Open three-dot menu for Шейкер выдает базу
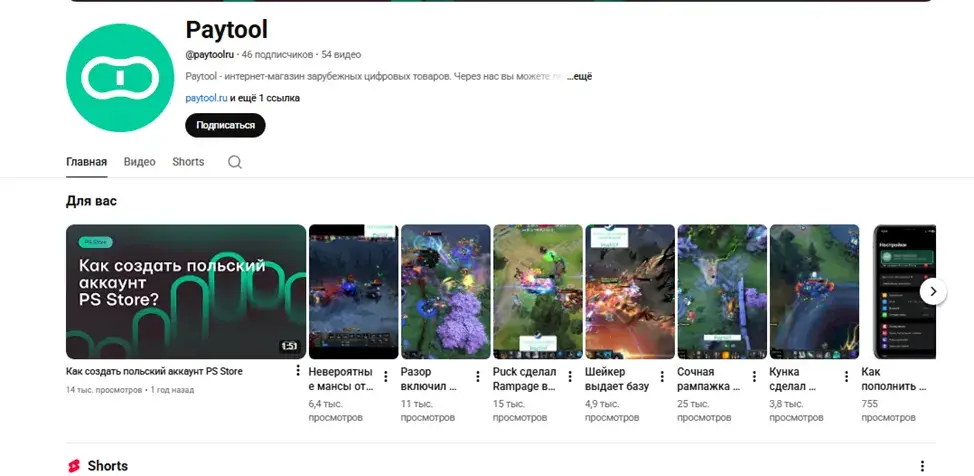This screenshot has height=476, width=974. 662,377
